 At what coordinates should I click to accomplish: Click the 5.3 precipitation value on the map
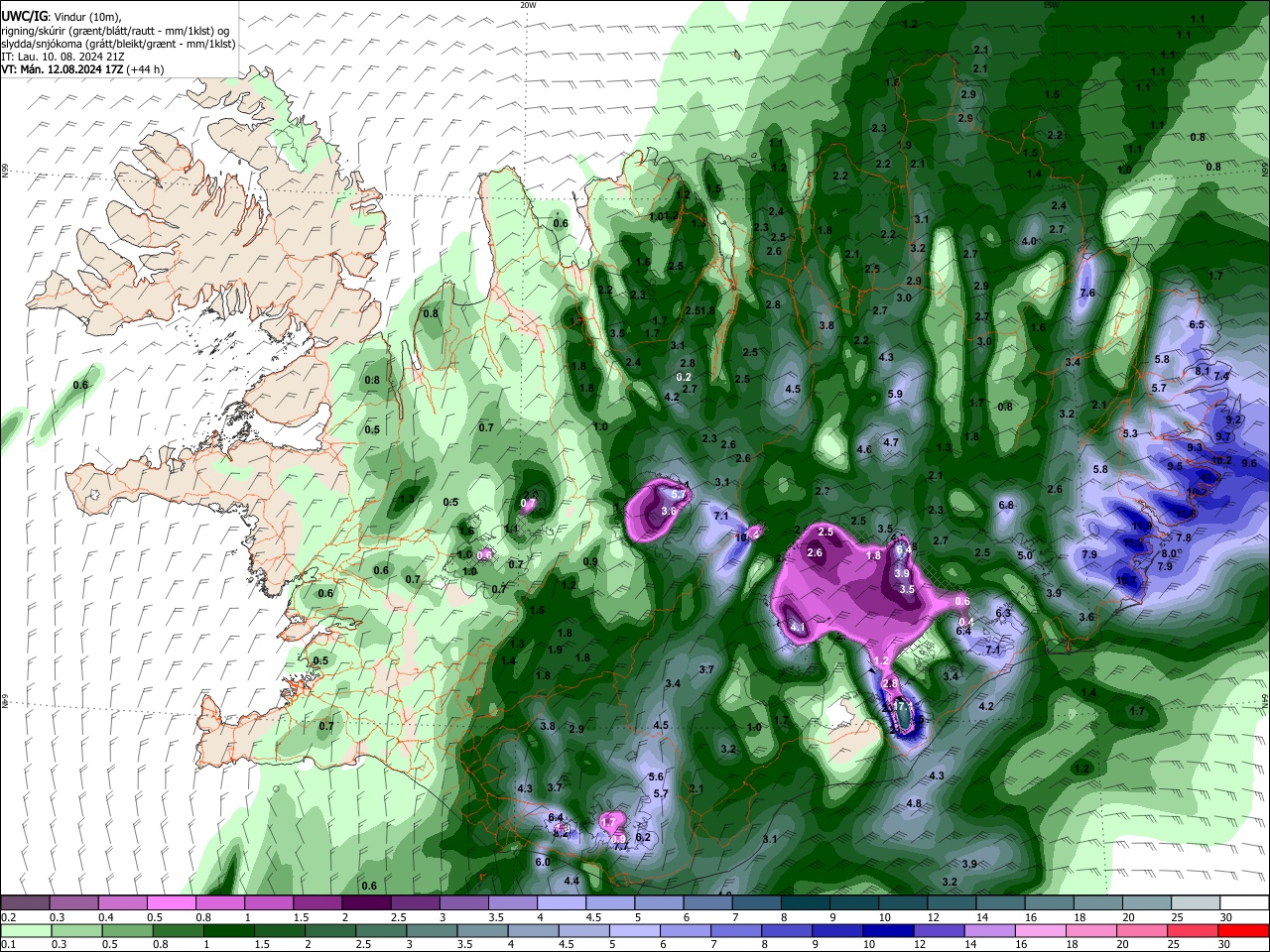click(1130, 433)
